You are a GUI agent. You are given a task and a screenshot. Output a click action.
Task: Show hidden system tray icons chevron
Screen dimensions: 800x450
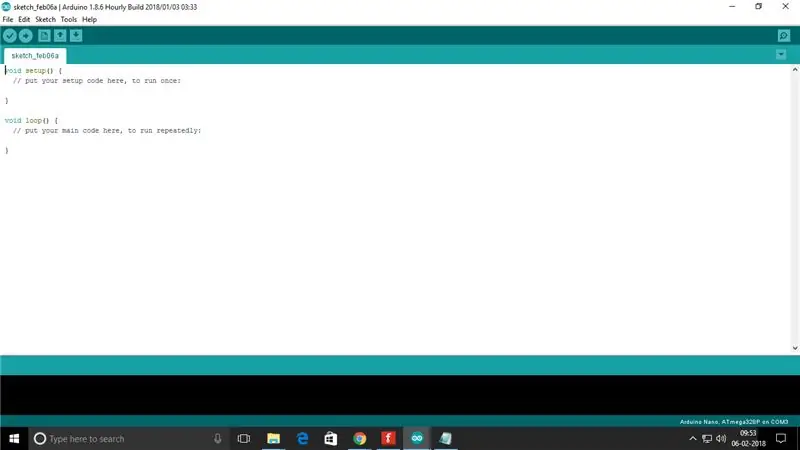[692, 438]
